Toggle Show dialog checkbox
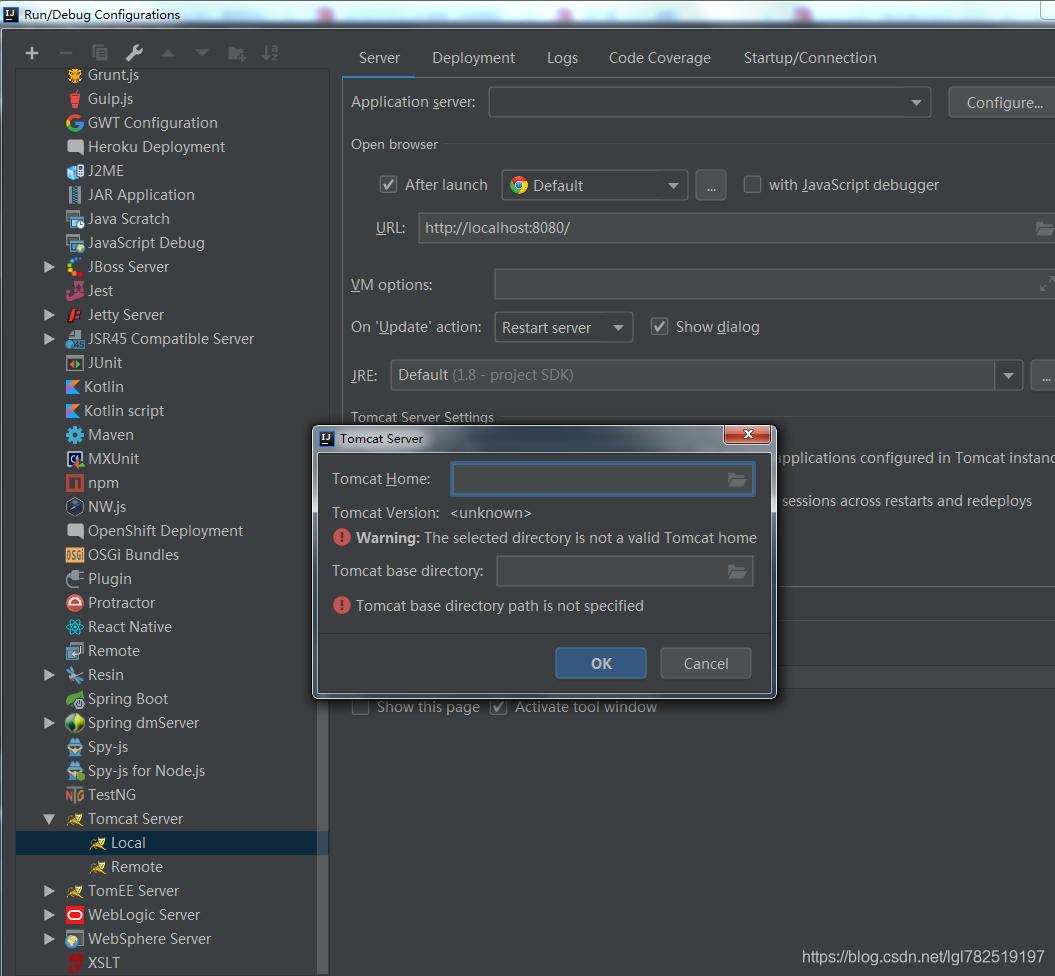The width and height of the screenshot is (1055, 976). (x=659, y=327)
